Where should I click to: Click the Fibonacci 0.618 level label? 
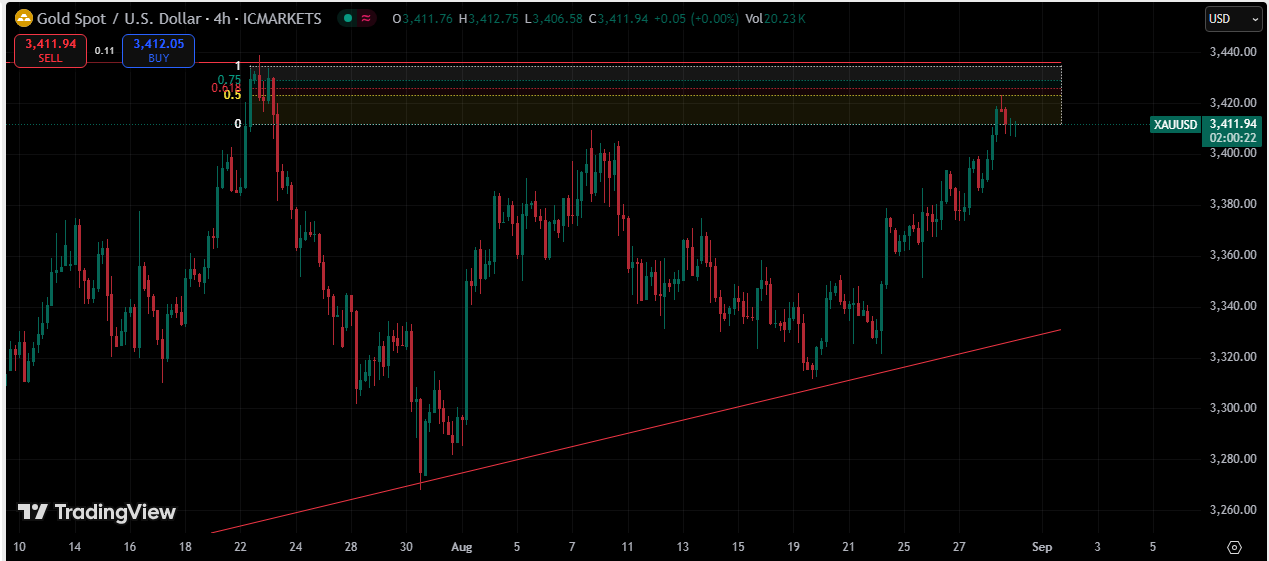point(226,88)
